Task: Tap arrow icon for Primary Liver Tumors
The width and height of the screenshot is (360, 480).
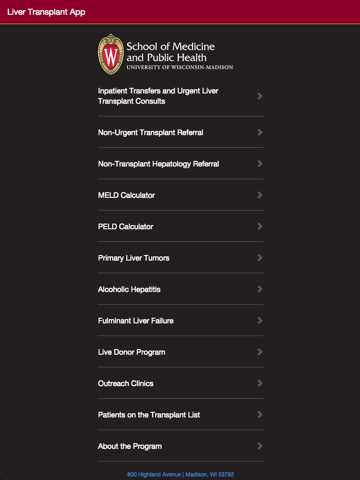Action: point(260,258)
